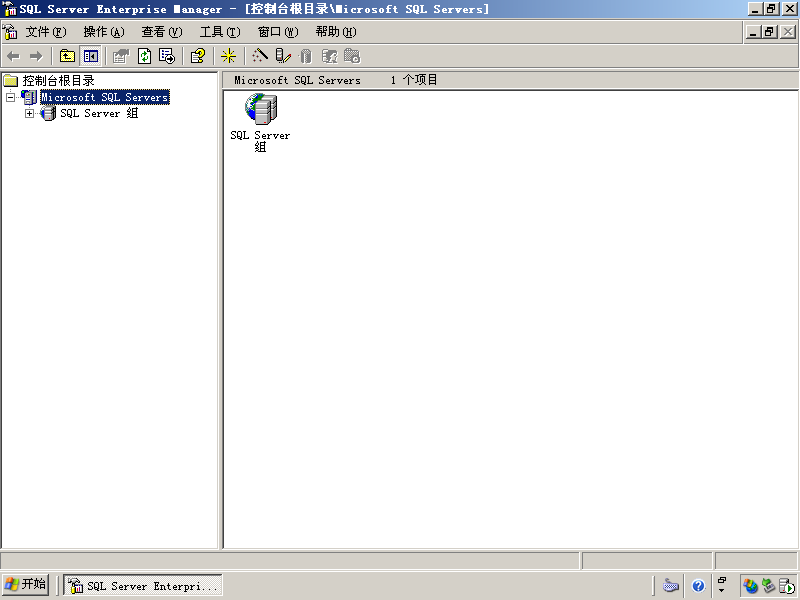Select SQL Server 组 in the tree

pyautogui.click(x=99, y=113)
